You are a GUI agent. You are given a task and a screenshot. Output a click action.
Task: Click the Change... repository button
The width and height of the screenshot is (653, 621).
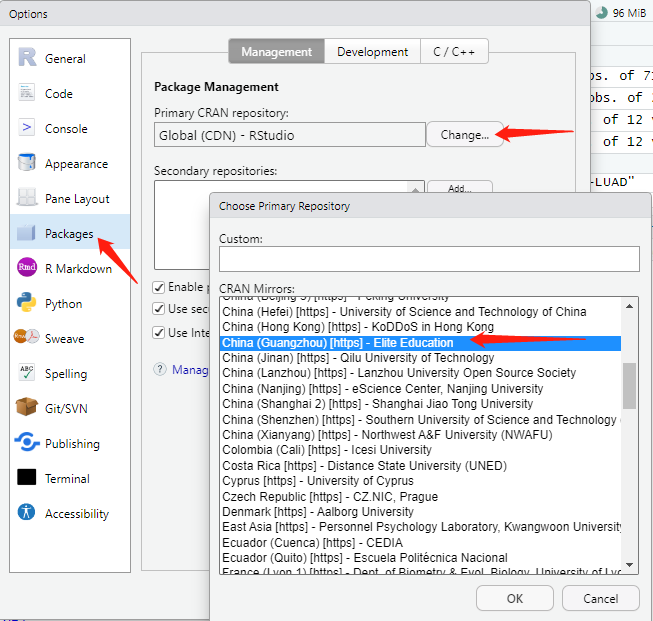[x=464, y=135]
